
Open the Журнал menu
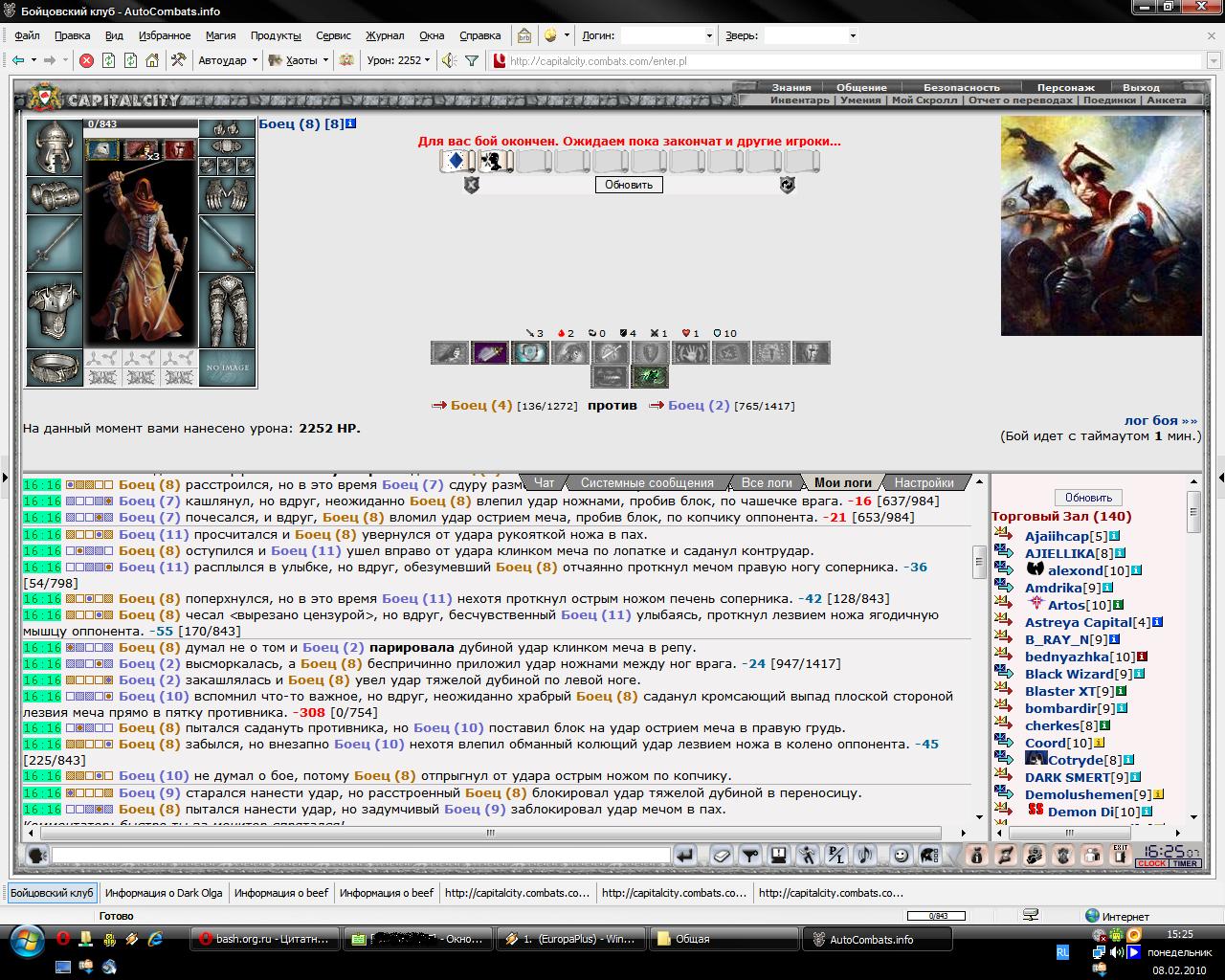(x=385, y=35)
